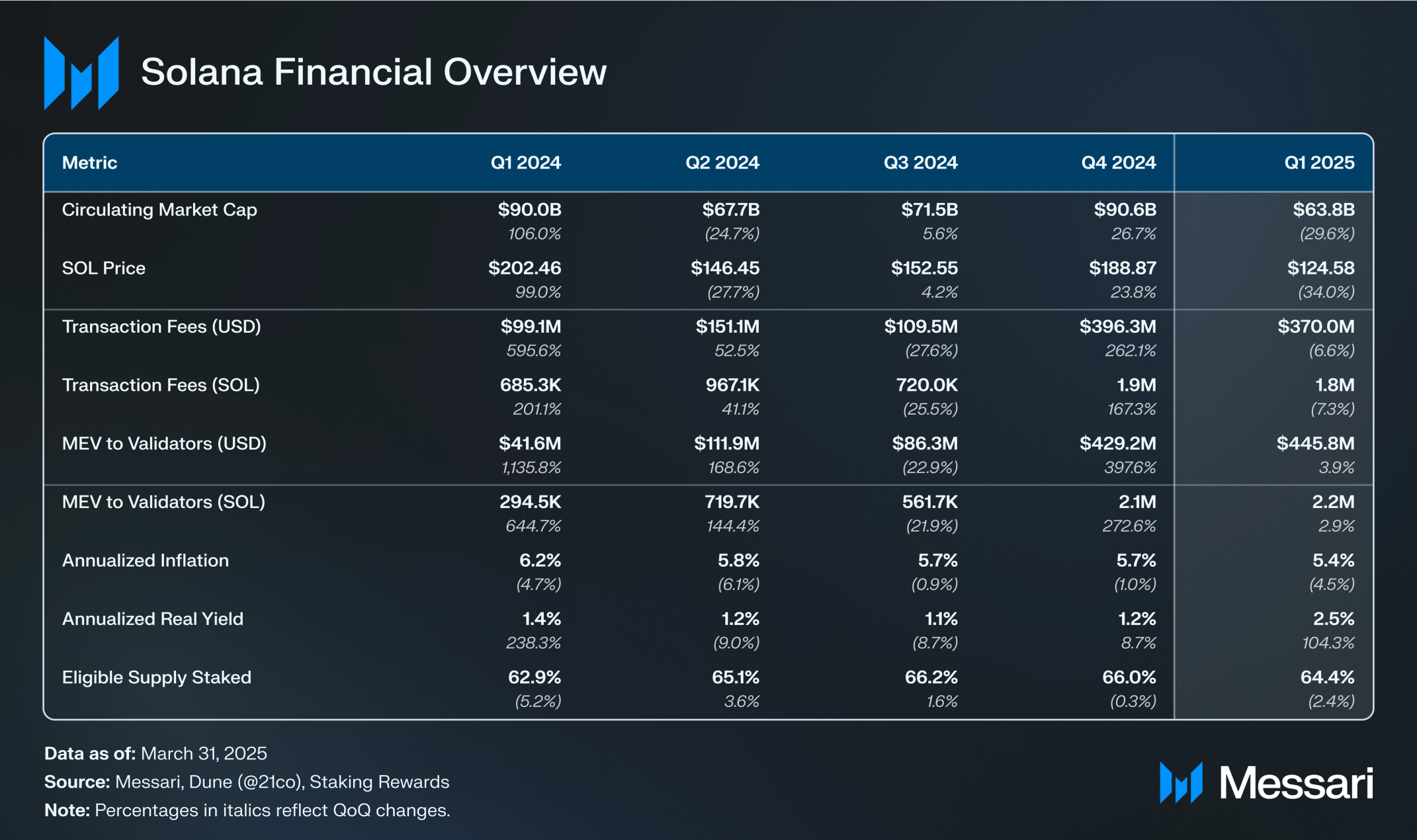
Task: Select the Q1 2025 column header
Action: coord(1318,163)
